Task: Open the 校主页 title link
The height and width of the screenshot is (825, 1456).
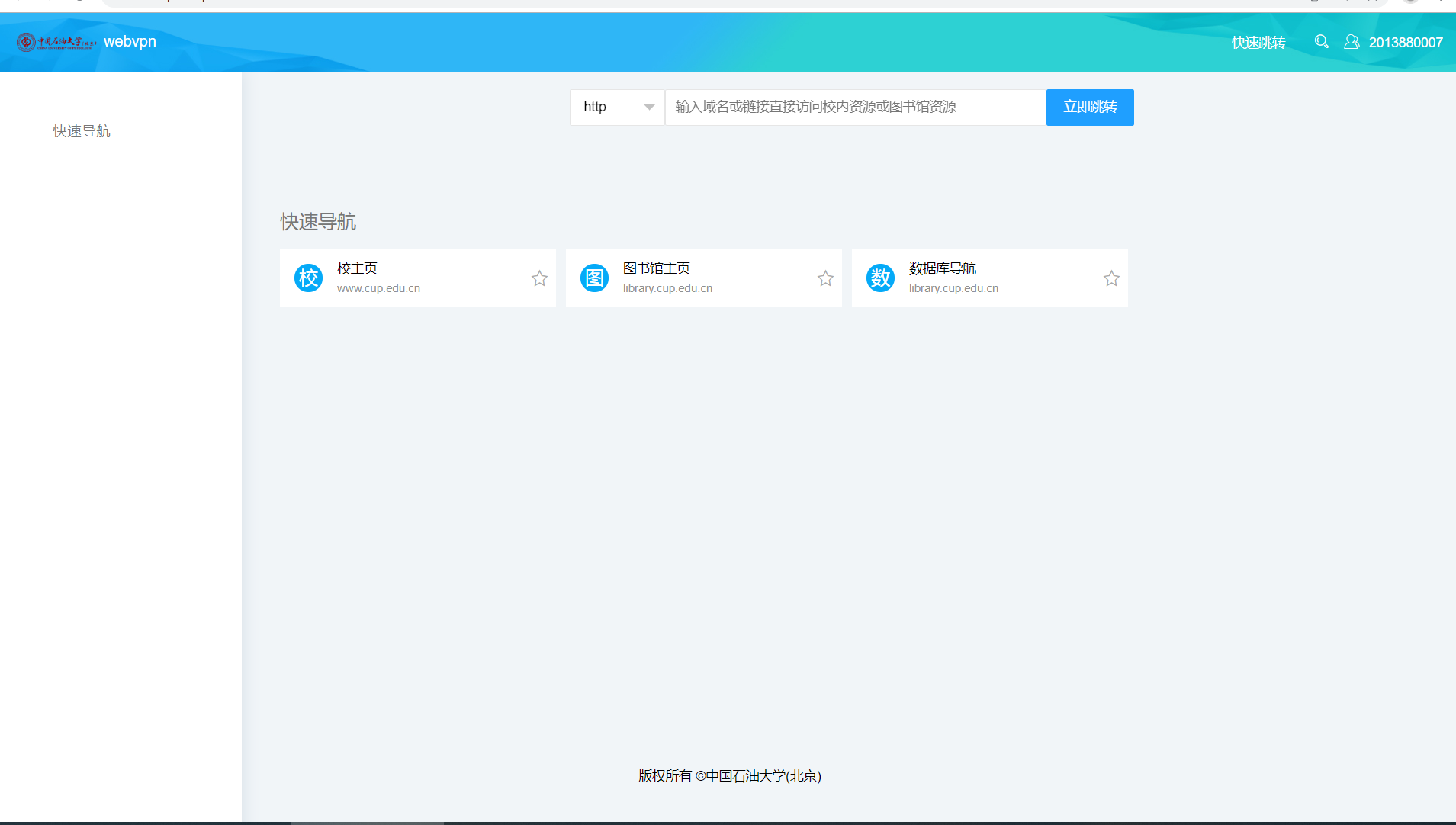Action: click(357, 268)
